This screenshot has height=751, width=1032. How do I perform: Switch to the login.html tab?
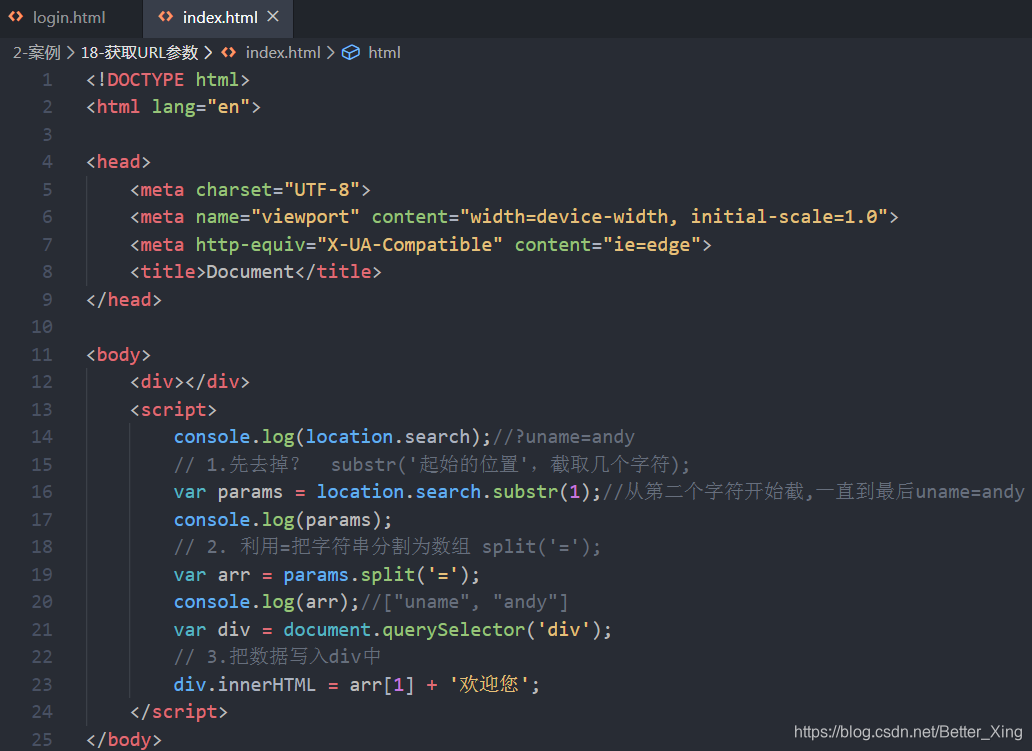coord(69,18)
